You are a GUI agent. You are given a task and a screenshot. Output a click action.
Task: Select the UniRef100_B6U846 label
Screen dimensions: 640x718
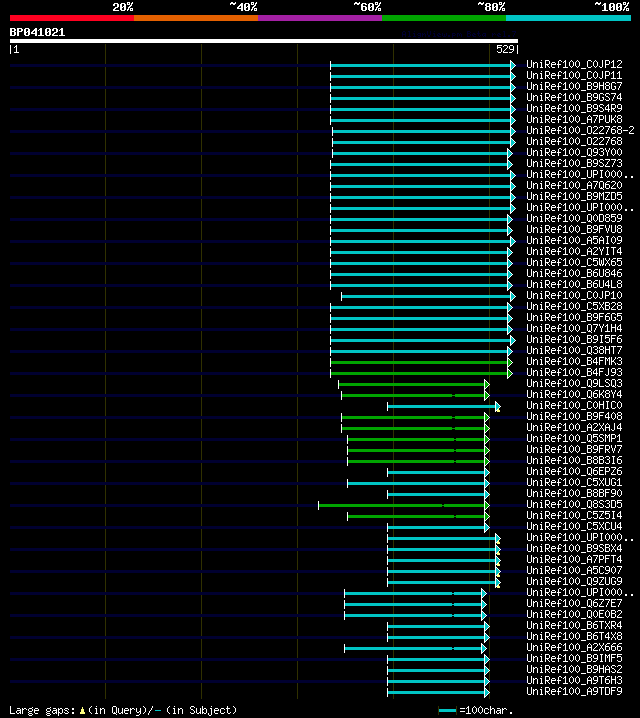pyautogui.click(x=574, y=273)
